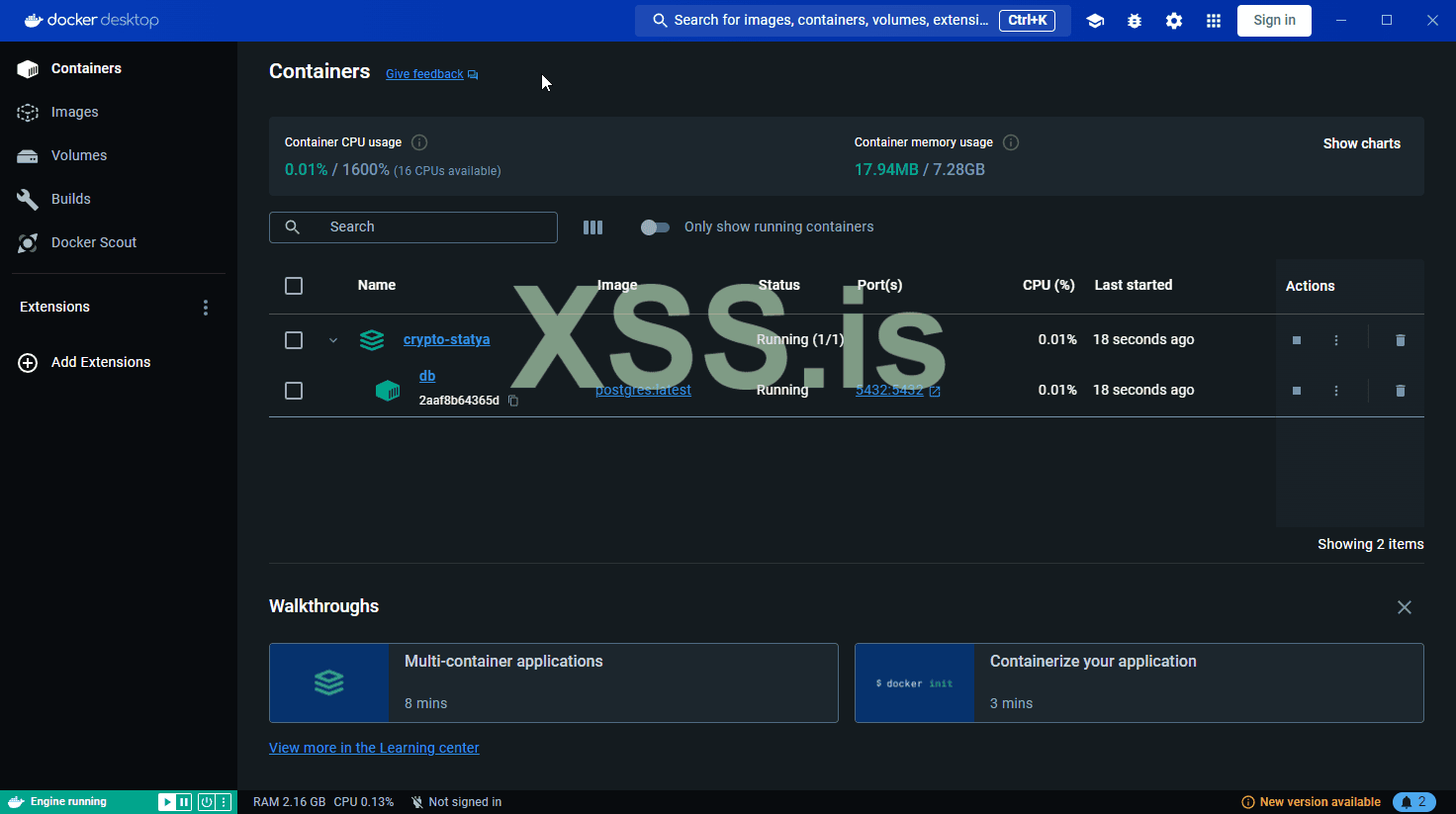Sort by Last started column header

coord(1134,285)
